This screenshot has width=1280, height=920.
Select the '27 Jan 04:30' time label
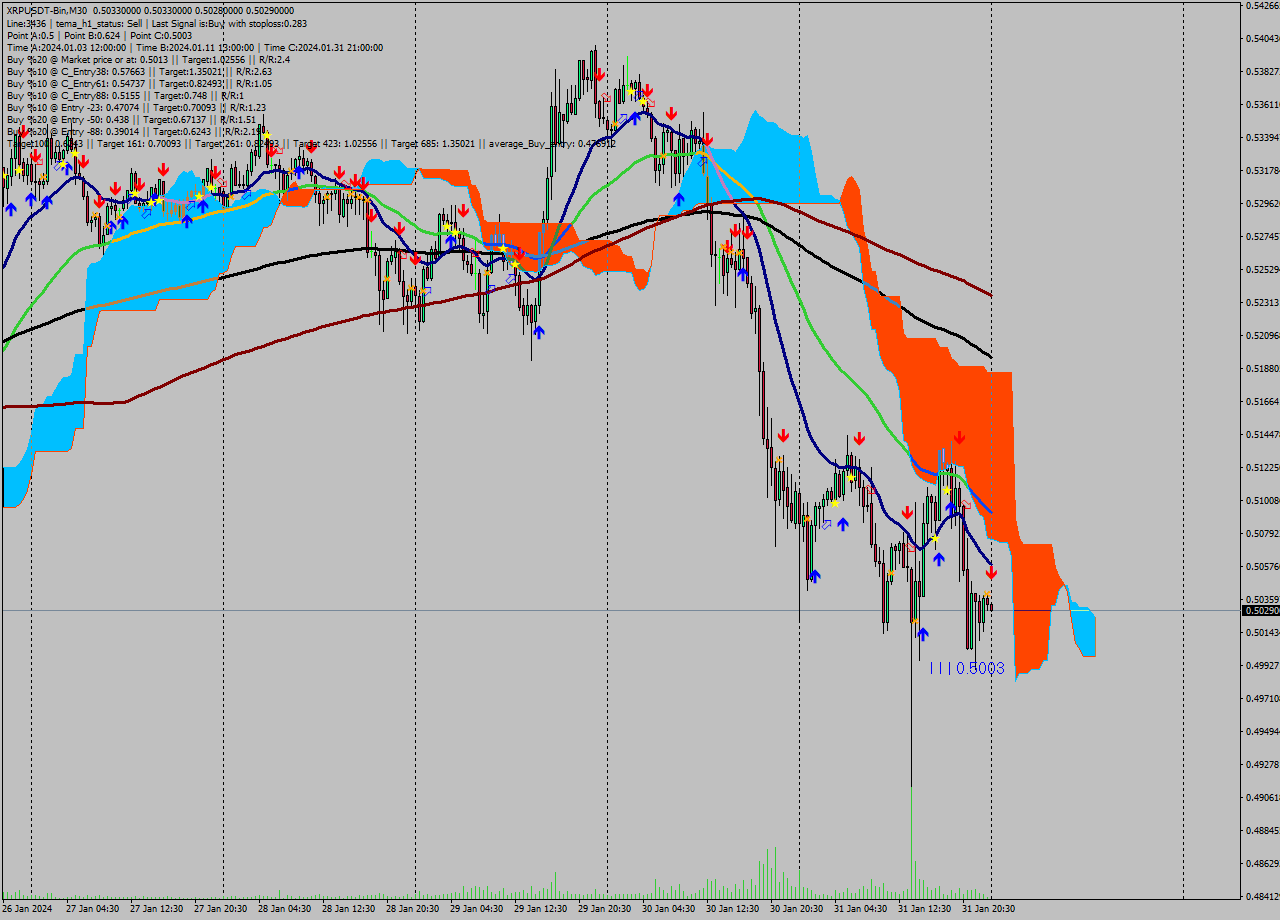[x=92, y=909]
